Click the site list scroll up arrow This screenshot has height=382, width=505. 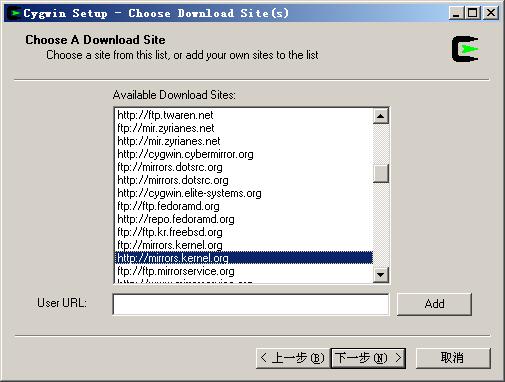point(381,116)
